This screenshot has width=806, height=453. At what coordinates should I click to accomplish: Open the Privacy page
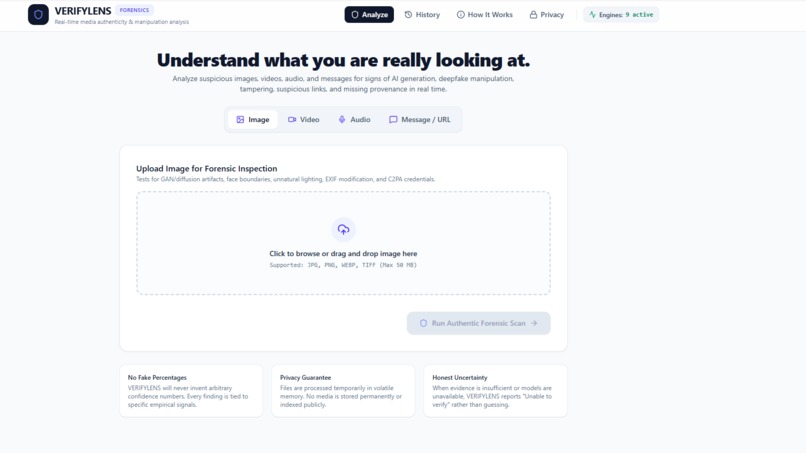click(x=547, y=14)
